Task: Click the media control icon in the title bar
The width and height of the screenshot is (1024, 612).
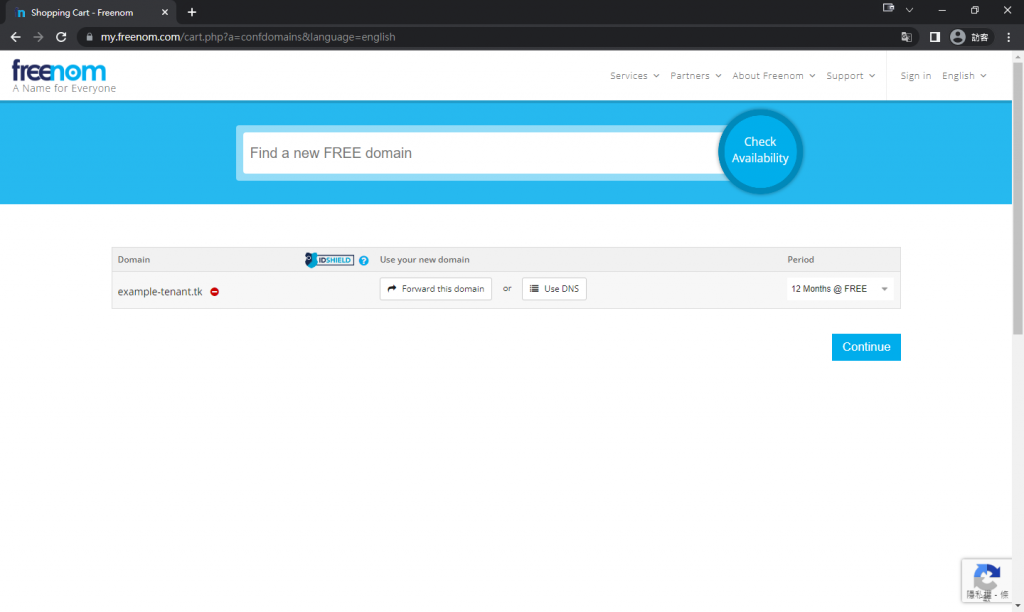Action: pyautogui.click(x=888, y=8)
